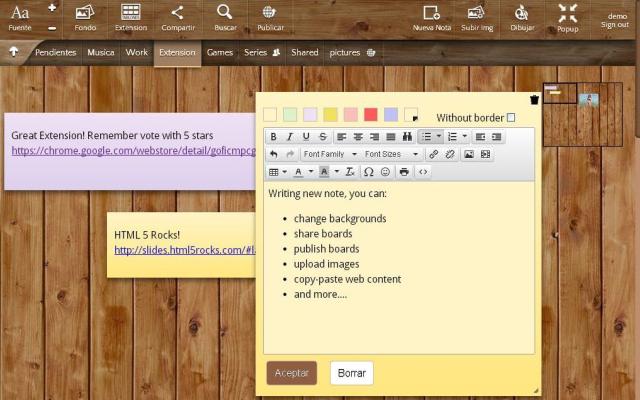
Task: Open Compartir to share the board
Action: [178, 19]
